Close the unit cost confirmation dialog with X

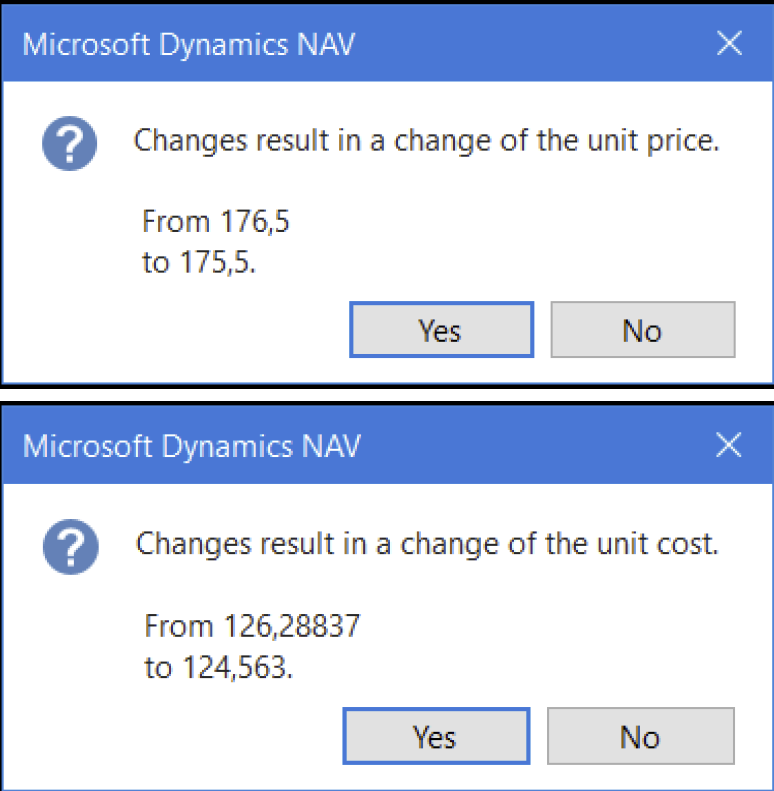729,445
